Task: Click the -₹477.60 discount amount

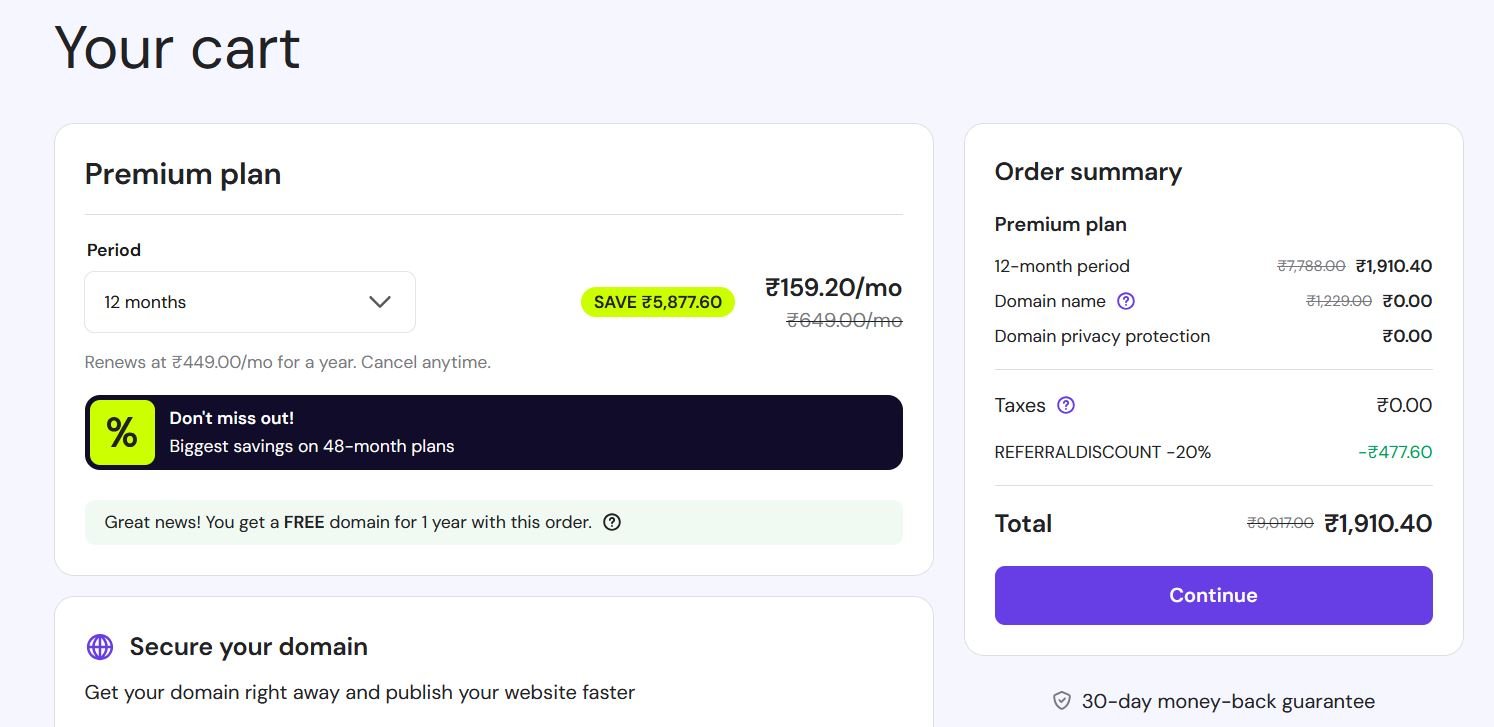Action: point(1395,452)
